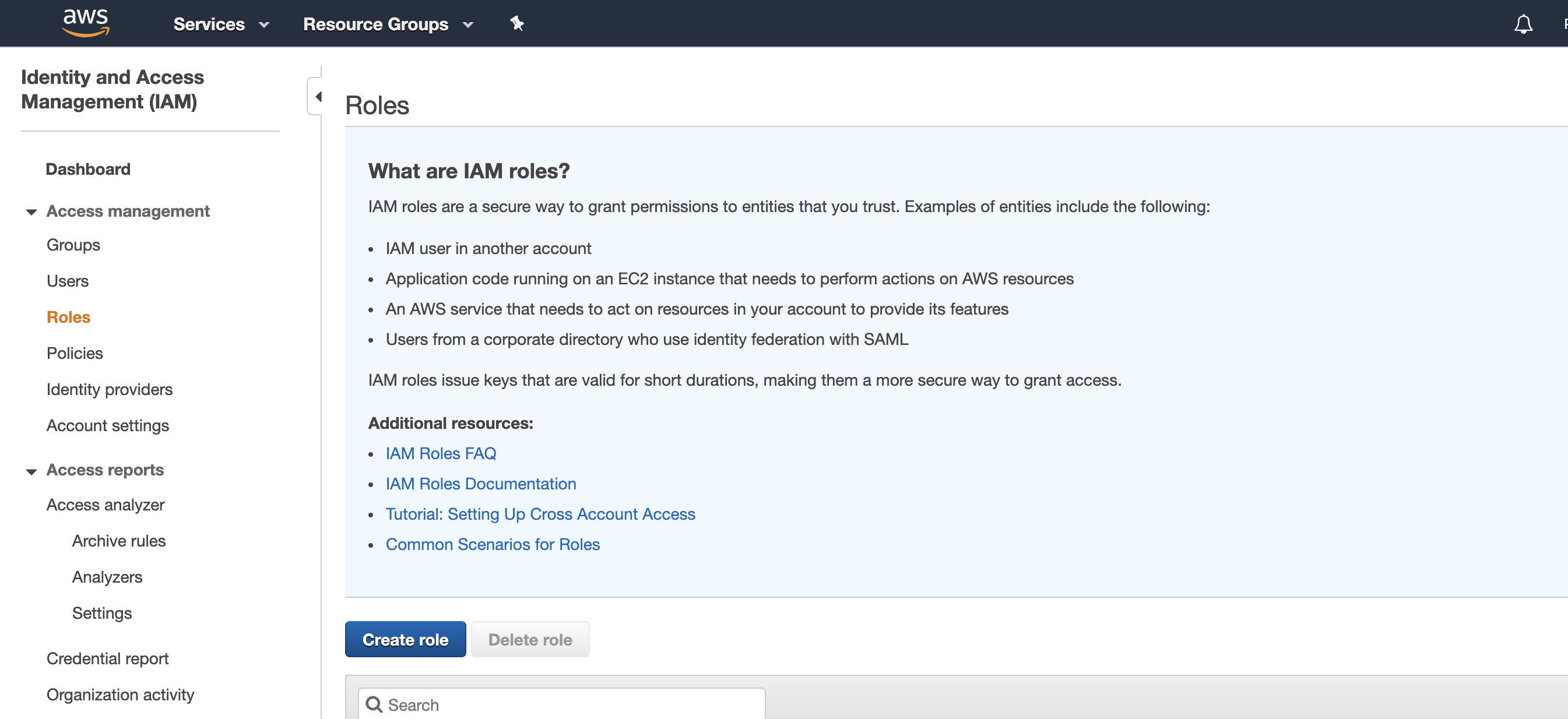Click the AWS logo home icon
This screenshot has height=719, width=1568.
coord(86,23)
